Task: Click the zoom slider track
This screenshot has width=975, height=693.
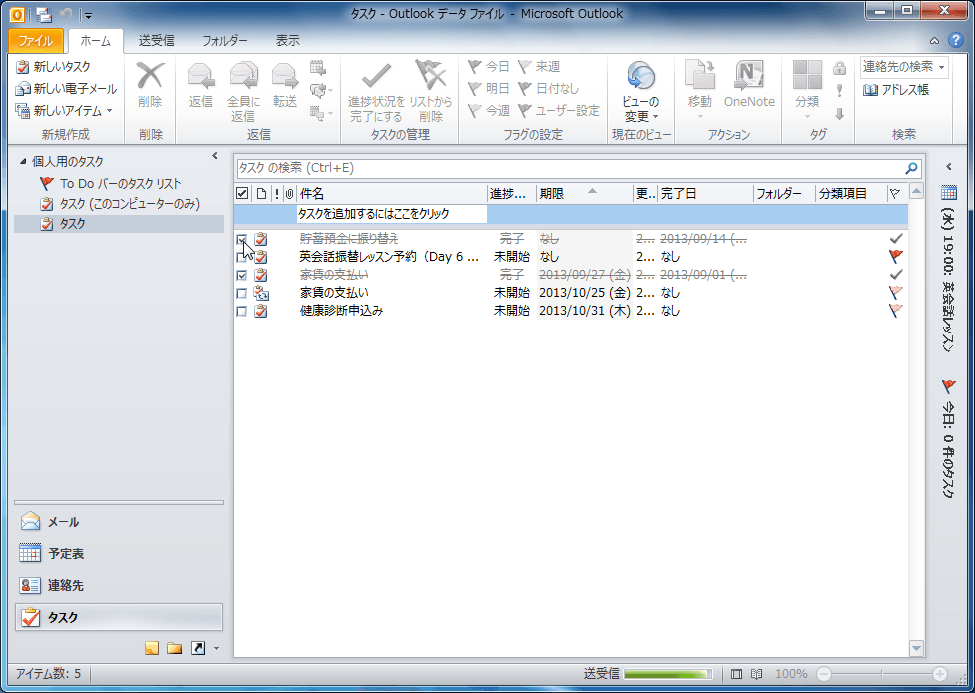Action: pos(881,674)
